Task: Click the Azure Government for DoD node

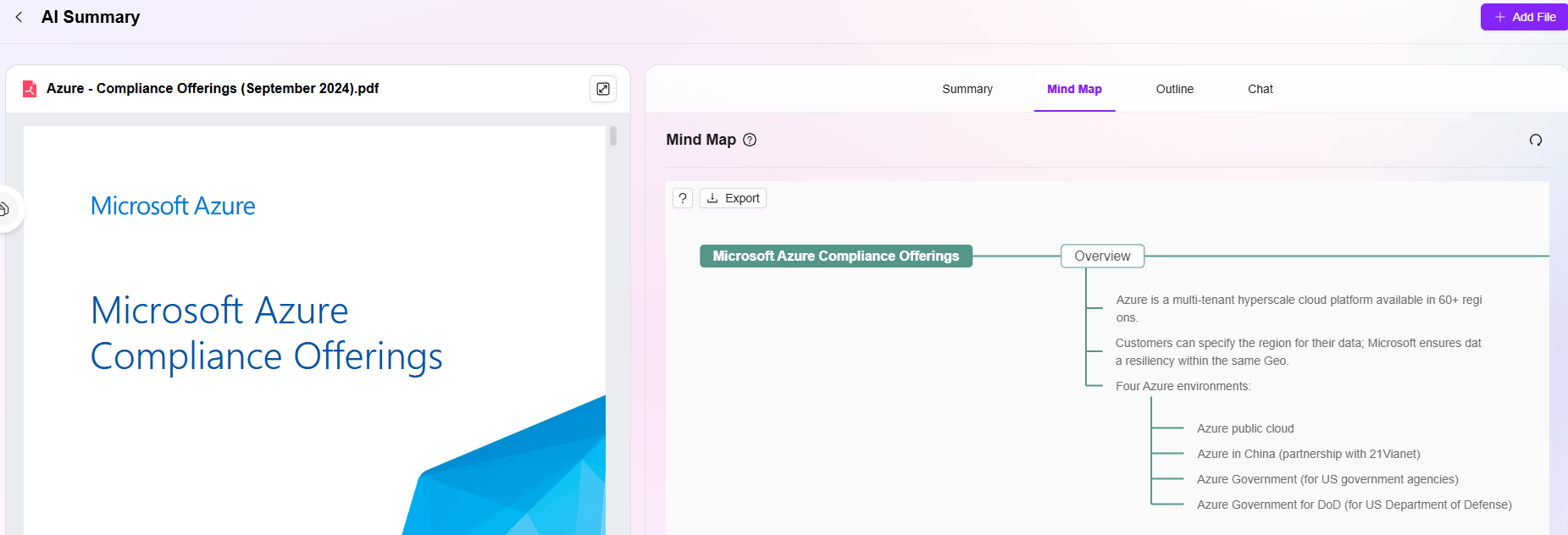Action: (1354, 505)
